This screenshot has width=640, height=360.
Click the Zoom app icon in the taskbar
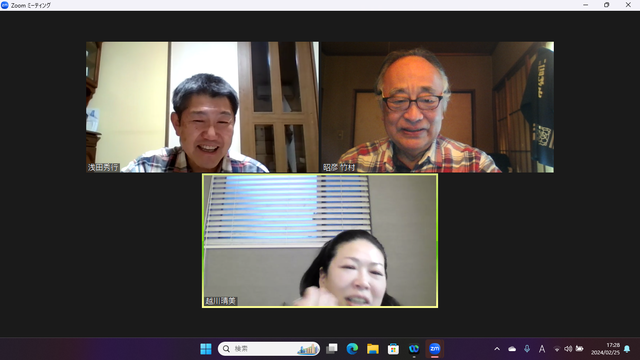point(434,349)
